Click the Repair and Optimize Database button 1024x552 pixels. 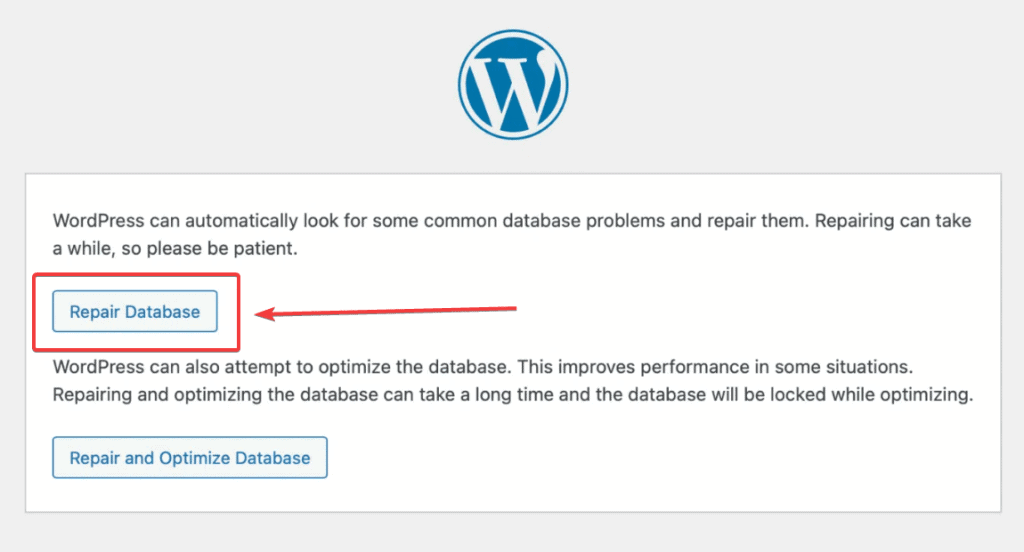(190, 458)
